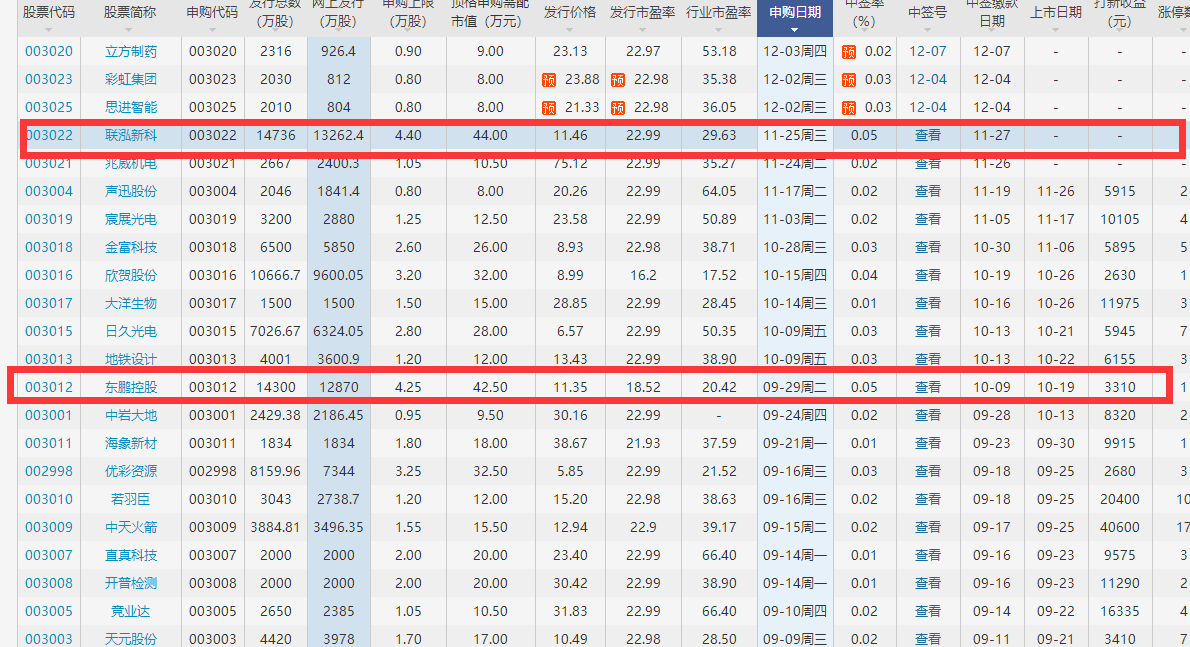Click the 预 badge before price 21.33
This screenshot has height=647, width=1190.
(x=548, y=108)
